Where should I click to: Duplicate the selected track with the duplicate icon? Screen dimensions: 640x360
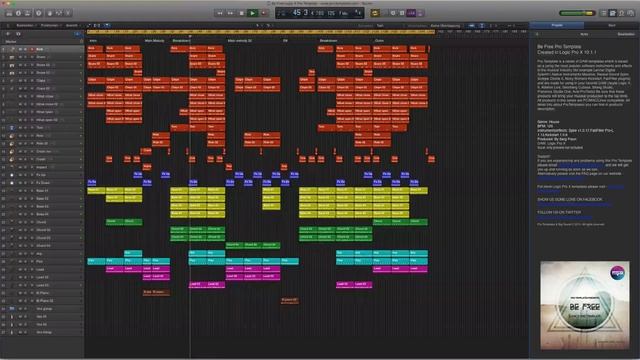(18, 34)
